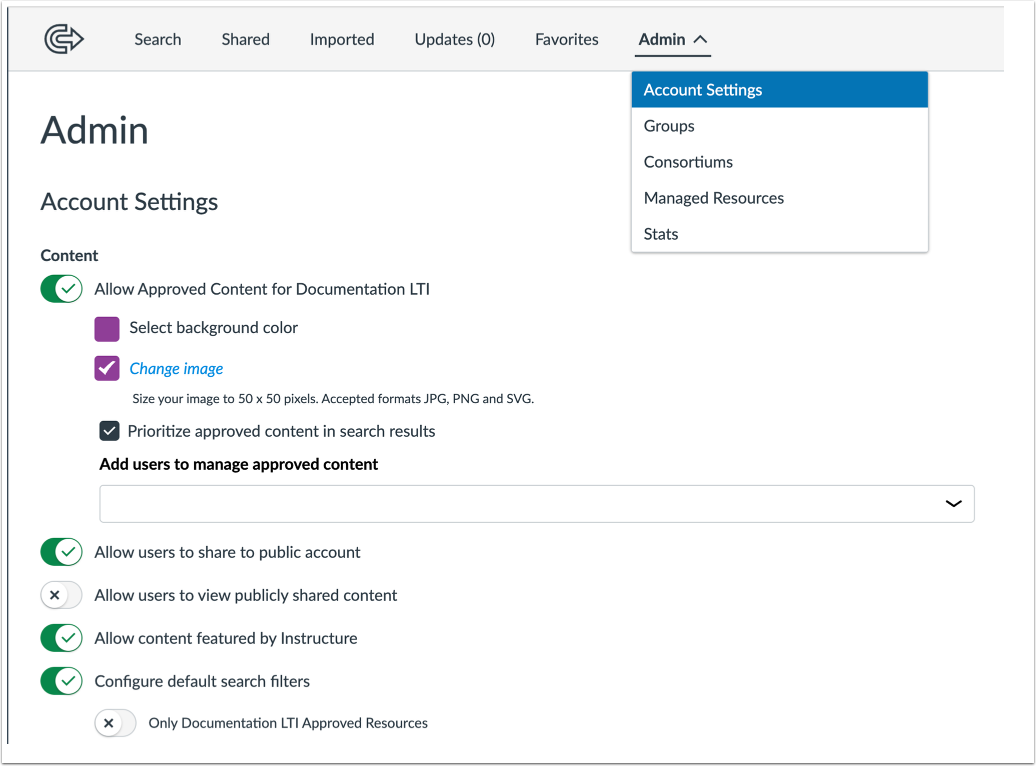This screenshot has height=766, width=1036.
Task: Go to Favorites
Action: point(566,39)
